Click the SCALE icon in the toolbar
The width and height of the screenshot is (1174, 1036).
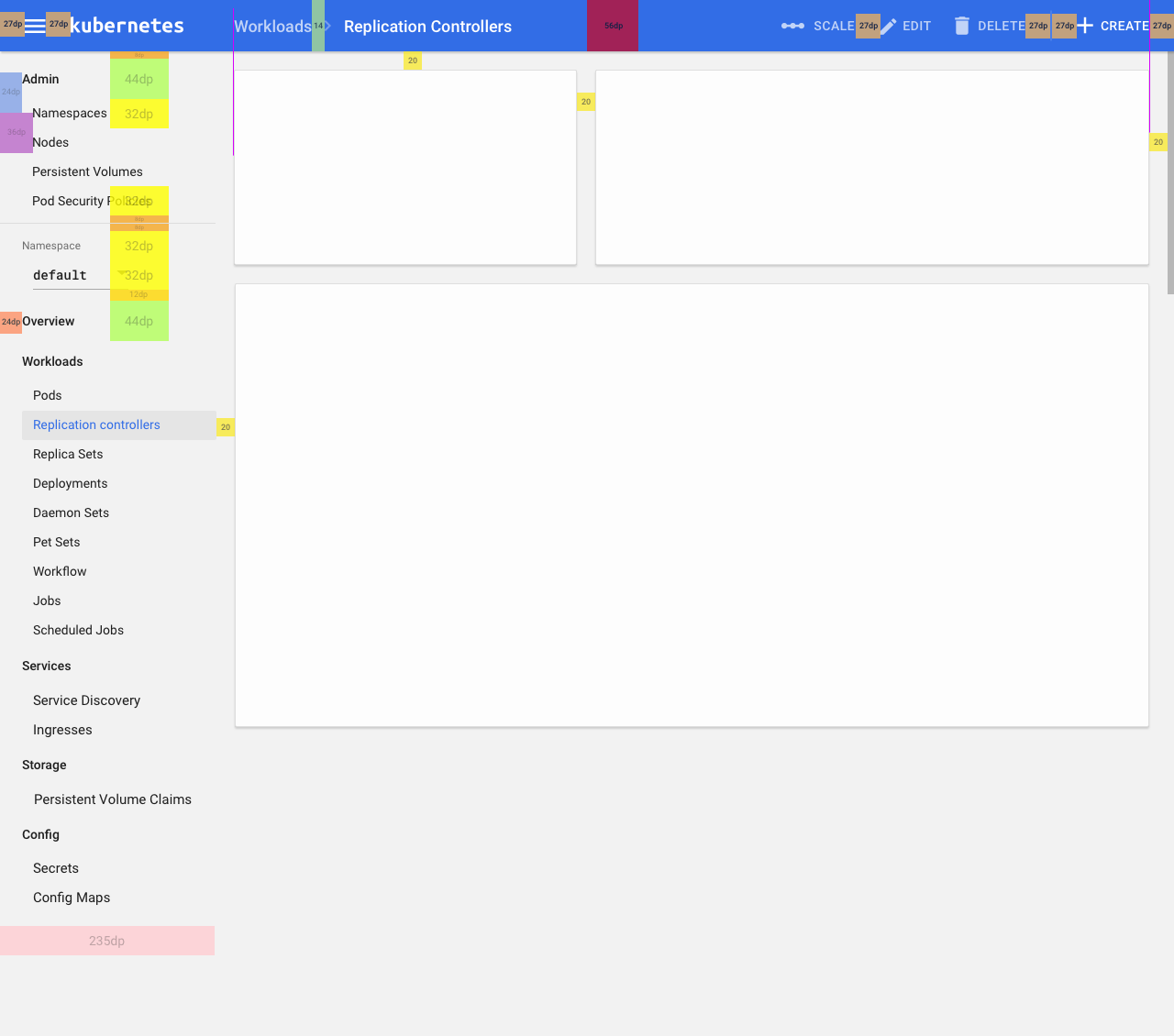coord(792,26)
